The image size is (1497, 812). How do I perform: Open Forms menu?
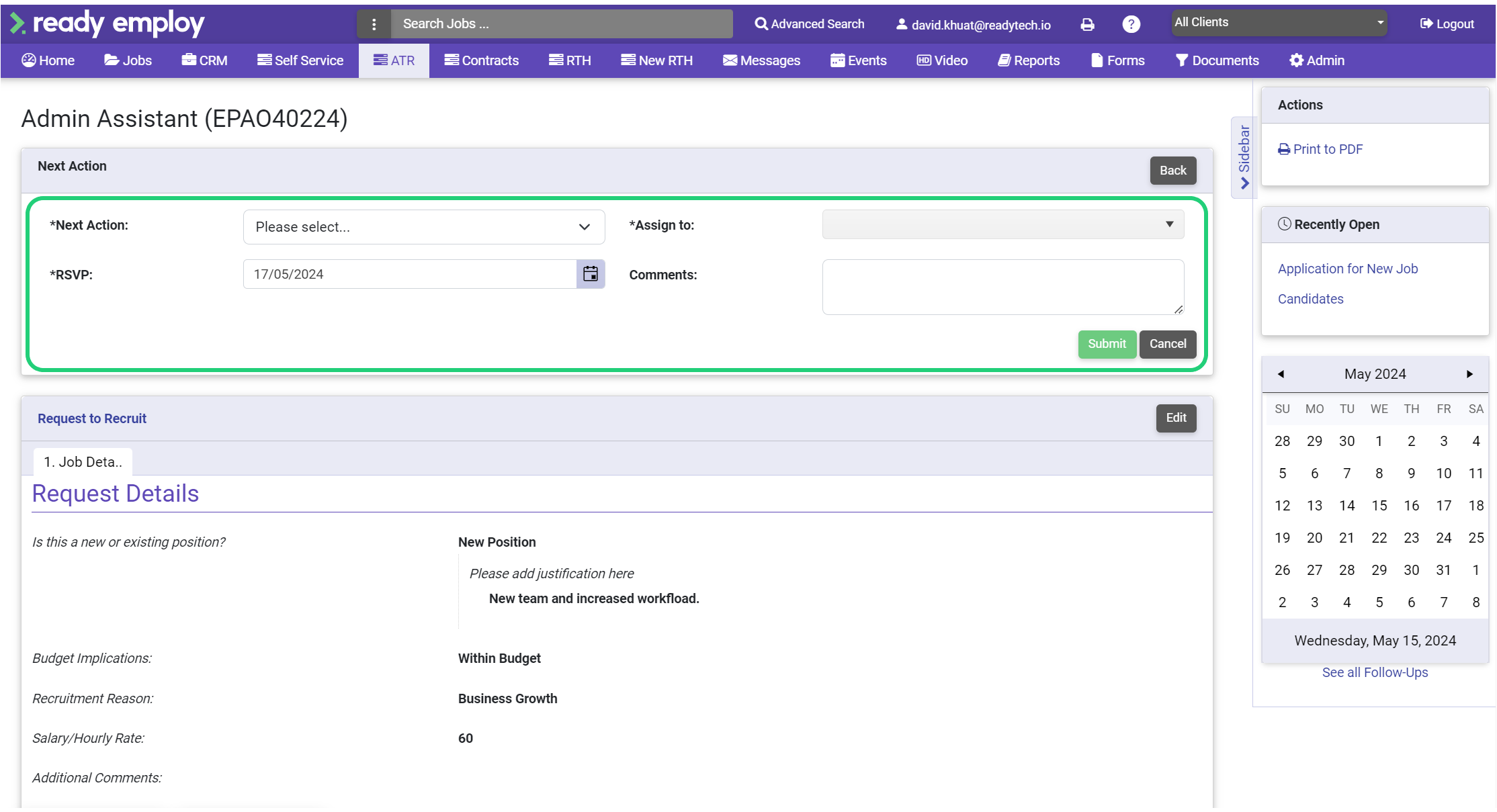coord(1118,60)
